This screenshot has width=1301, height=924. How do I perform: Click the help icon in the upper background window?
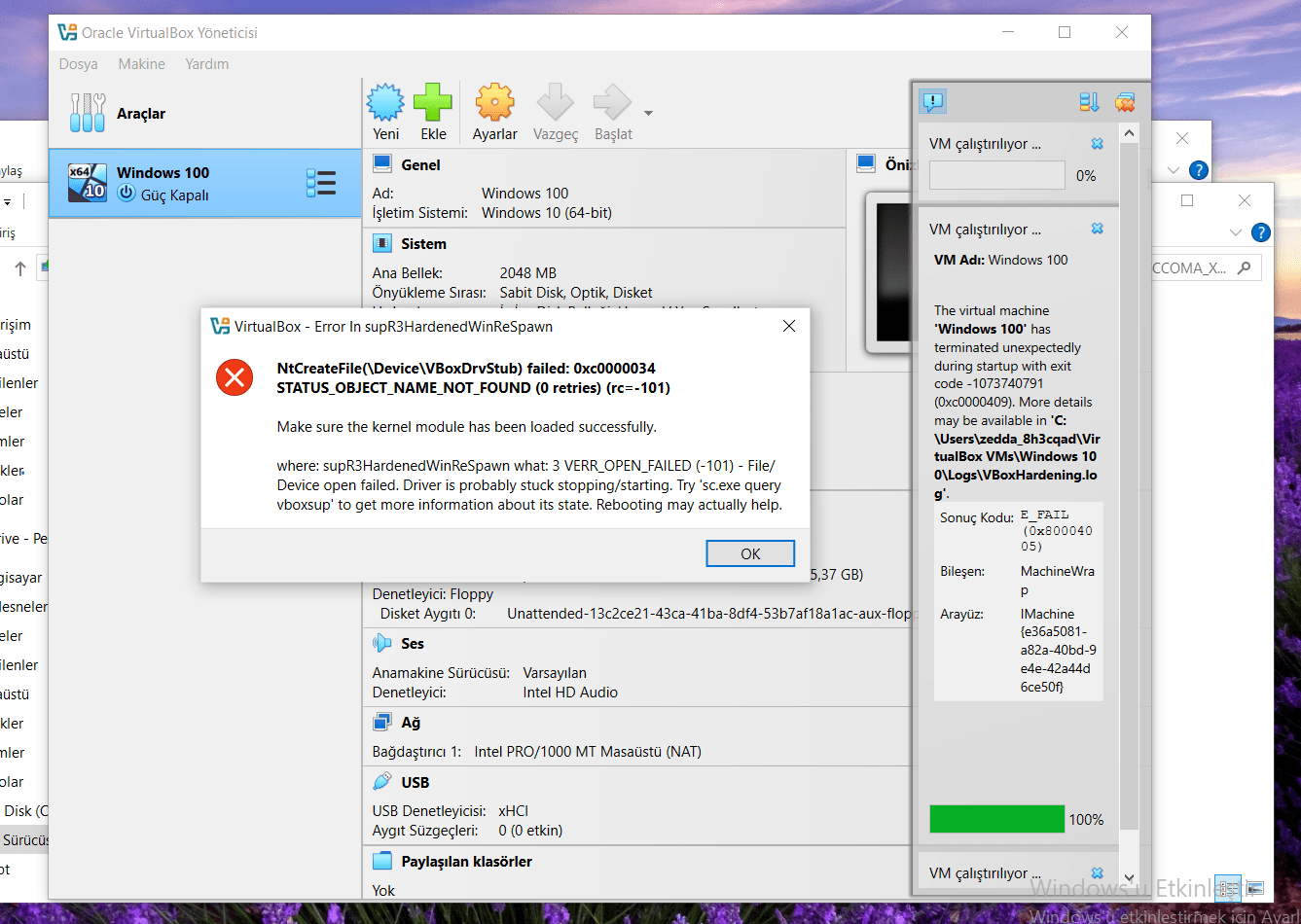(x=1199, y=170)
